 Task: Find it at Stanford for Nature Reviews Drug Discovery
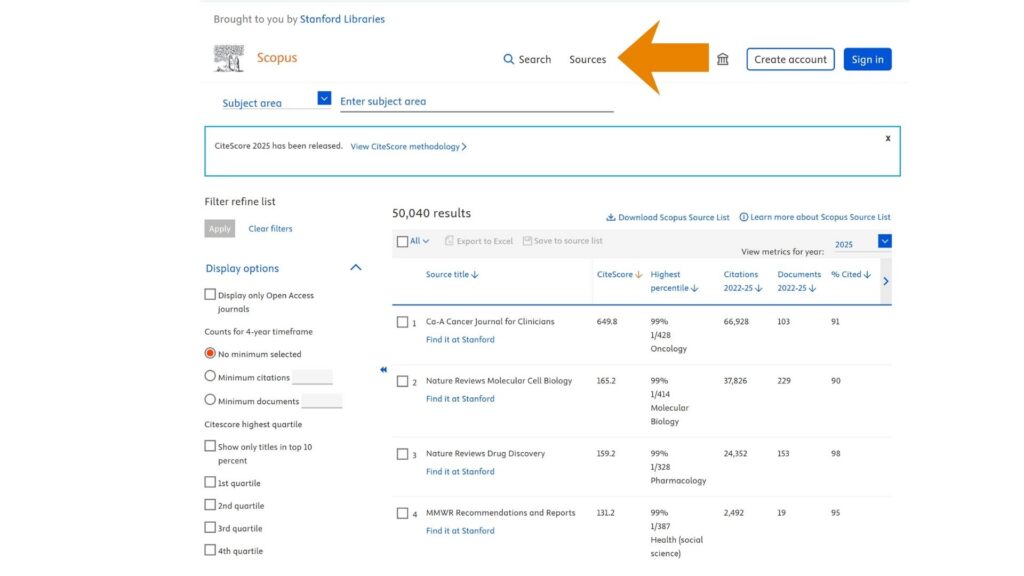[x=460, y=472]
